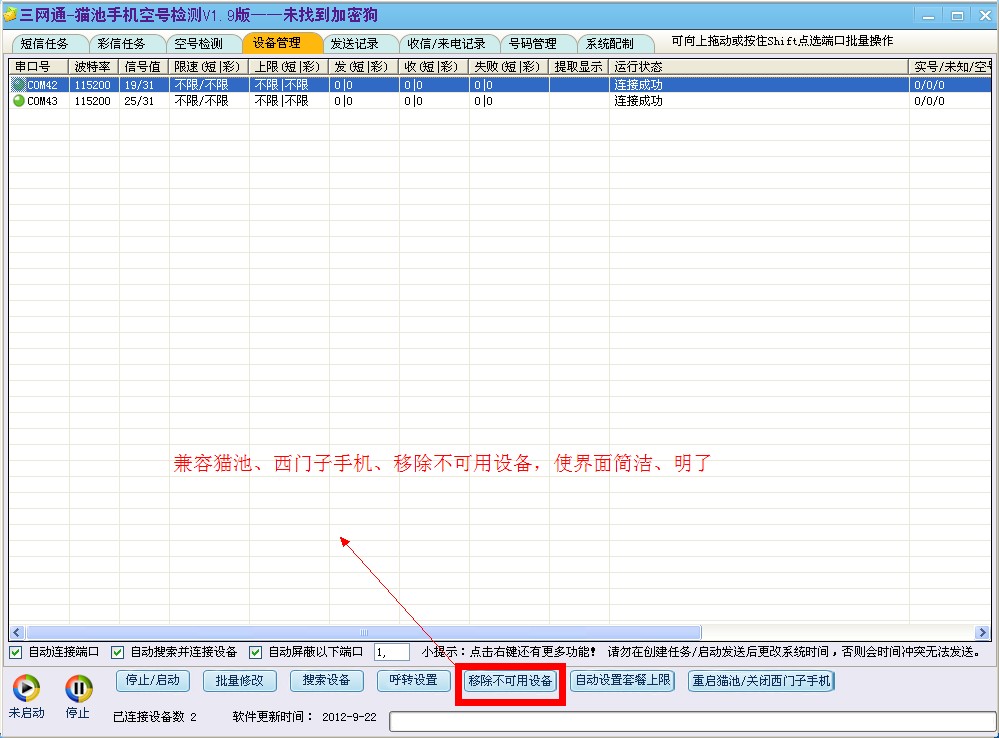Click the 连接成功 status of COM42
The width and height of the screenshot is (999, 738).
pyautogui.click(x=638, y=85)
